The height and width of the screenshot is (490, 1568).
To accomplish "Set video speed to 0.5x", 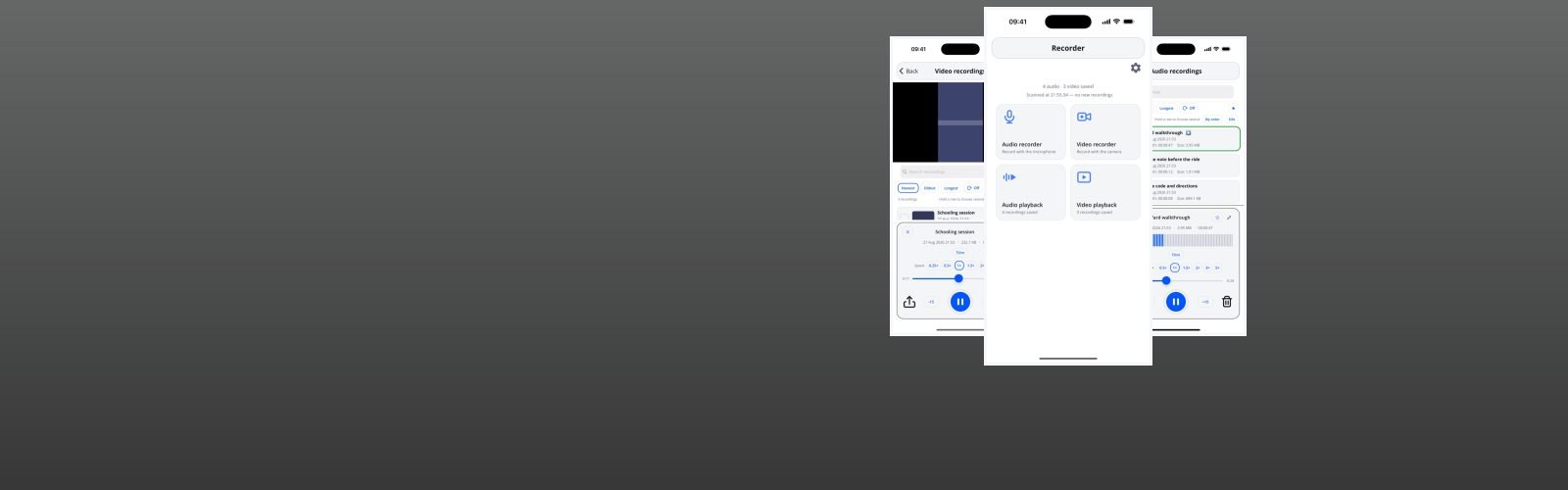I will [948, 266].
